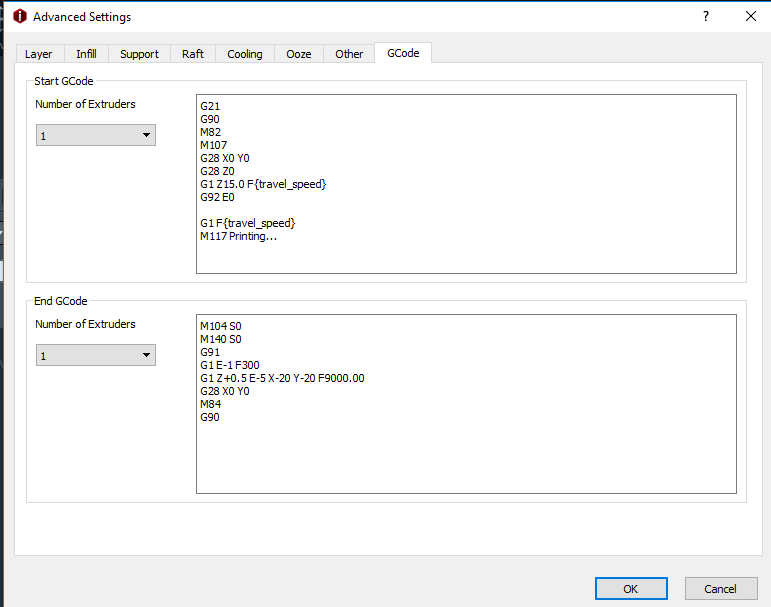This screenshot has height=607, width=771.
Task: Select the Other tab
Action: click(x=349, y=54)
